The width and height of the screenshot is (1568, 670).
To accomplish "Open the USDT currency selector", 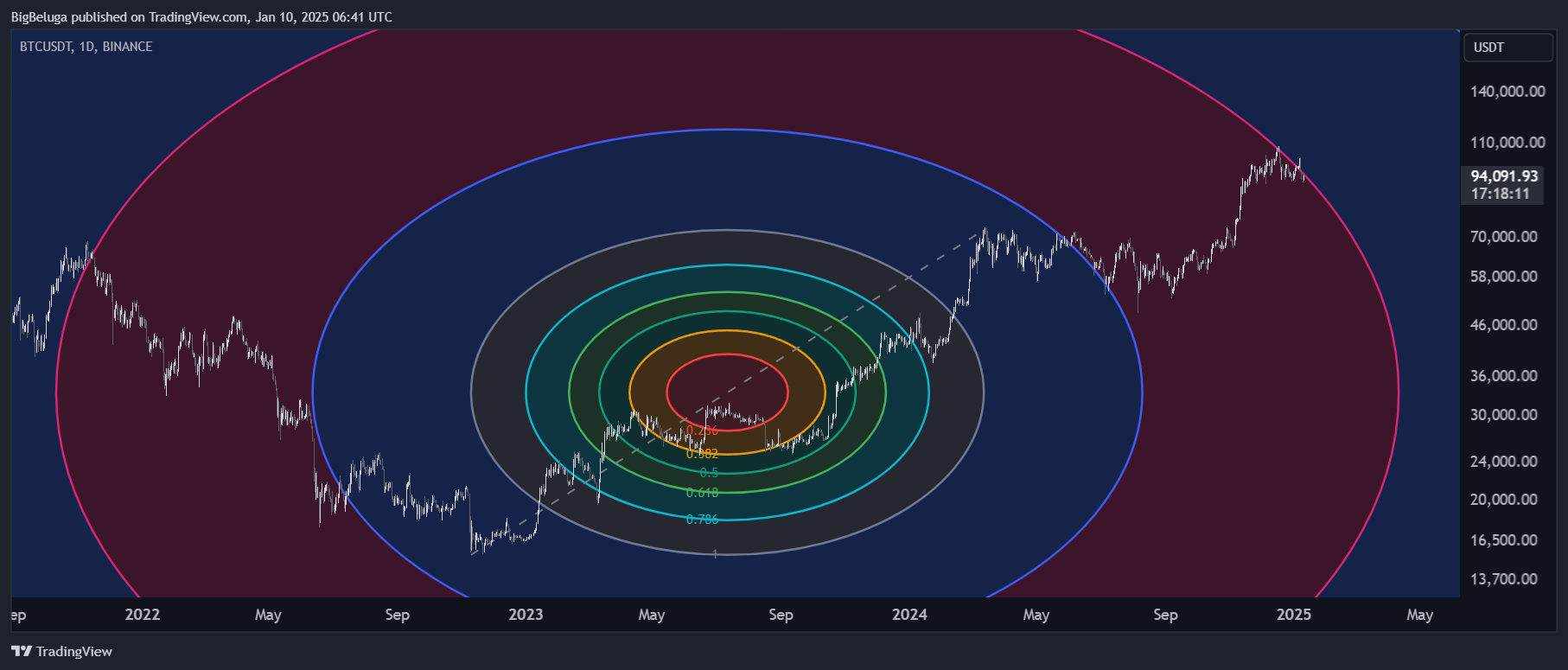I will coord(1507,48).
